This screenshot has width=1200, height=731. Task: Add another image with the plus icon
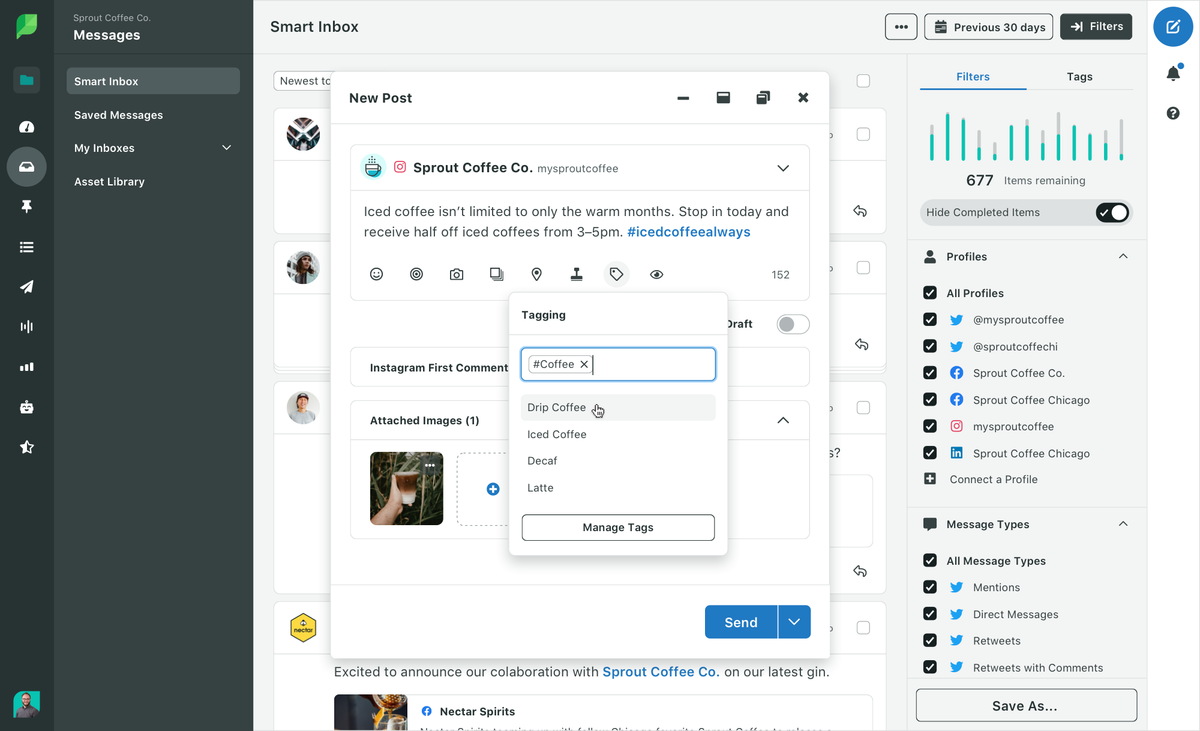pyautogui.click(x=493, y=489)
